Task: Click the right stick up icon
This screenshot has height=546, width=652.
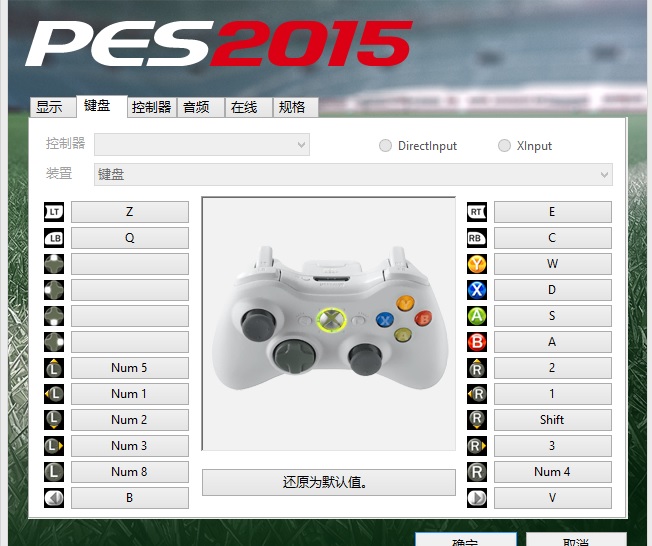Action: [477, 368]
